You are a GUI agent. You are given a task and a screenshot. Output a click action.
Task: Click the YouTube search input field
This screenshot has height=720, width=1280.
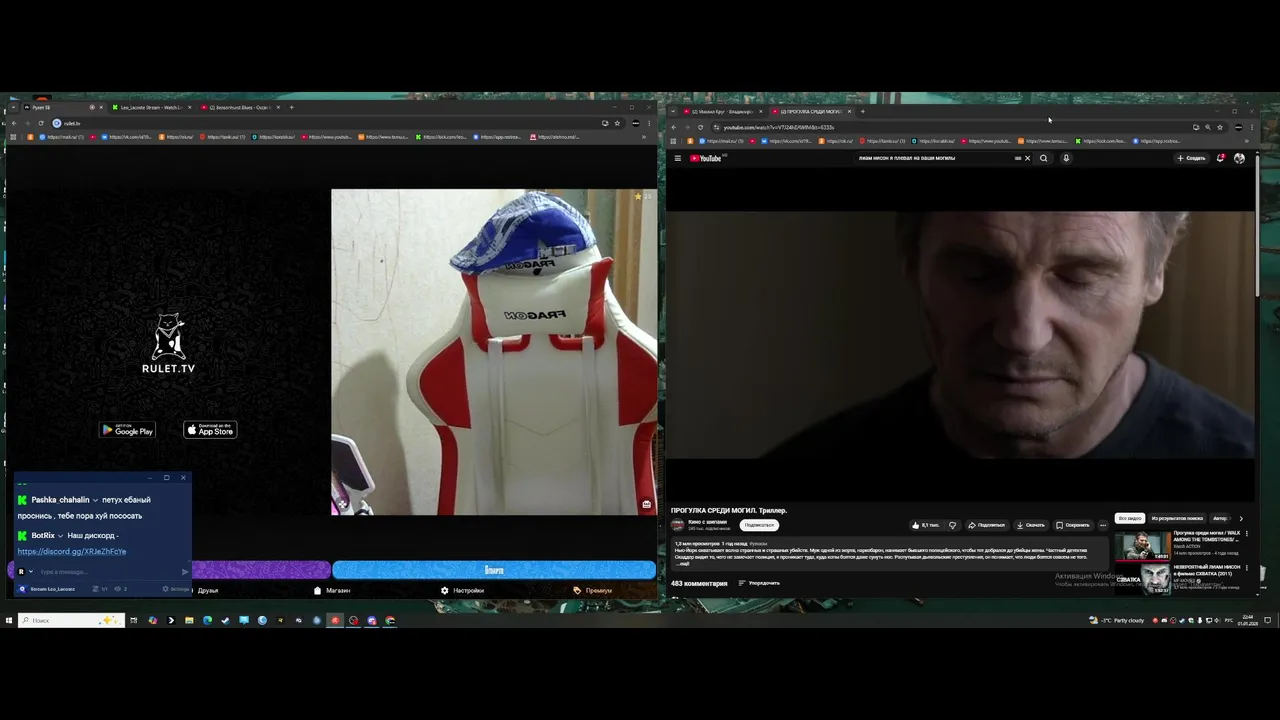[x=935, y=158]
